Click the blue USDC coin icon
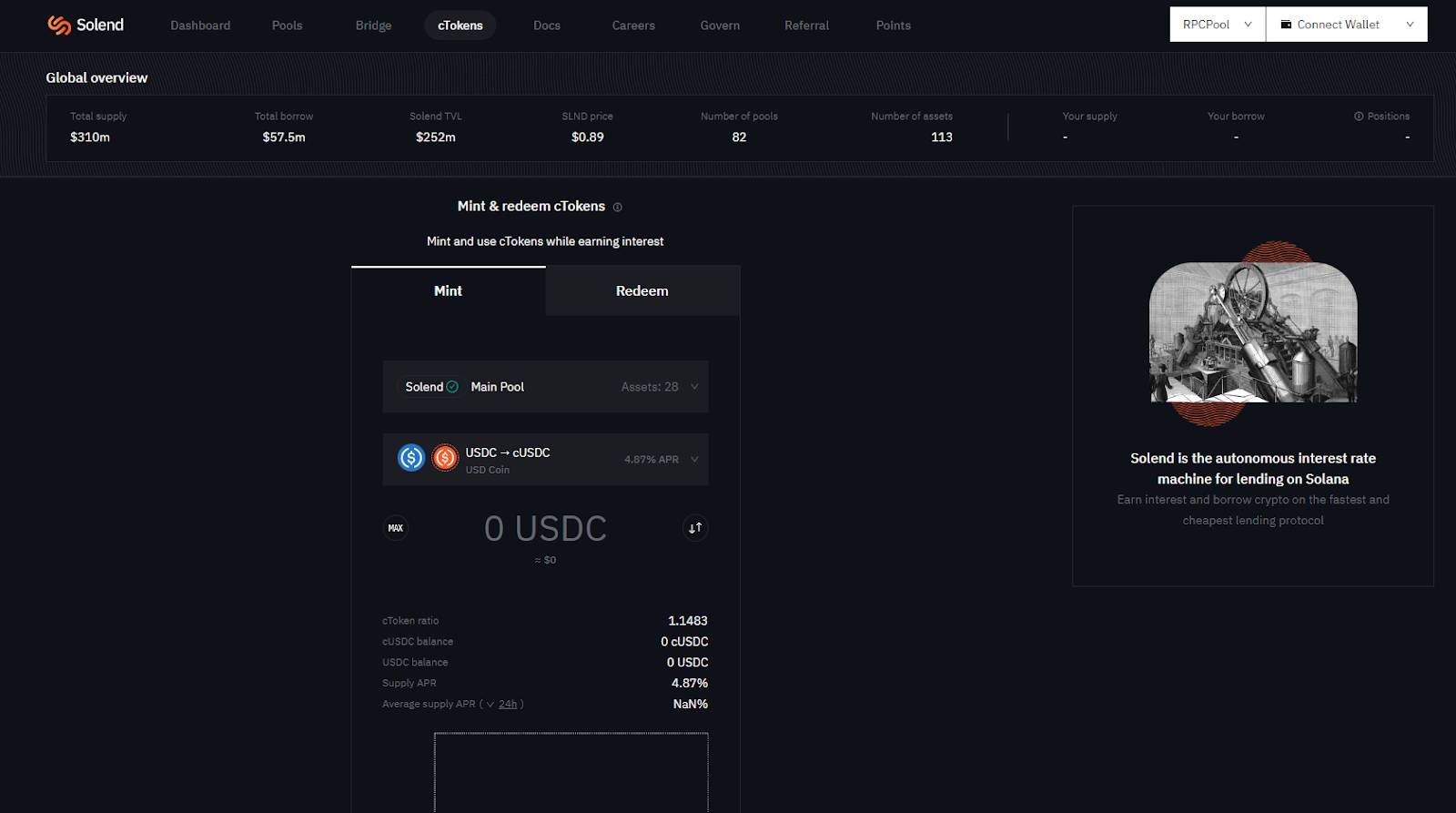The image size is (1456, 813). point(411,457)
